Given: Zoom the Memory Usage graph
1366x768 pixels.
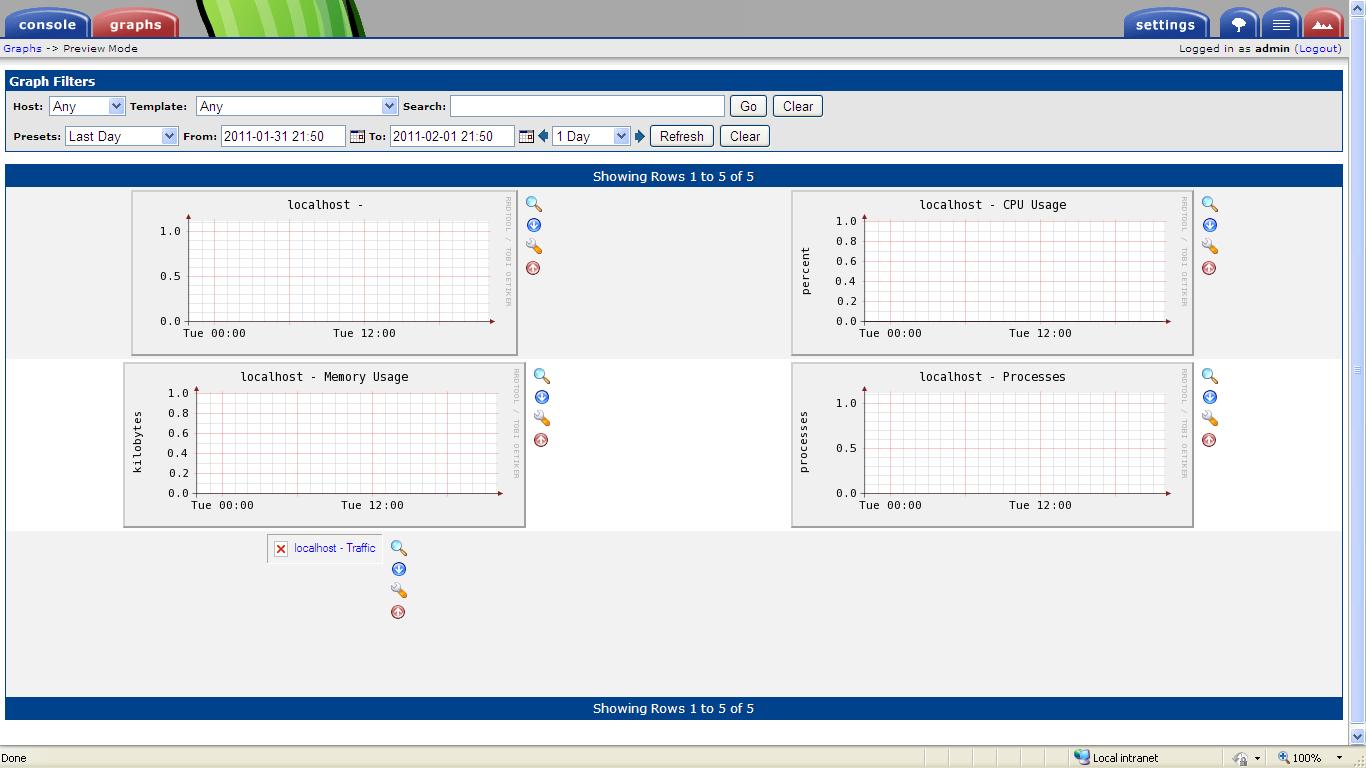Looking at the screenshot, I should coord(542,376).
